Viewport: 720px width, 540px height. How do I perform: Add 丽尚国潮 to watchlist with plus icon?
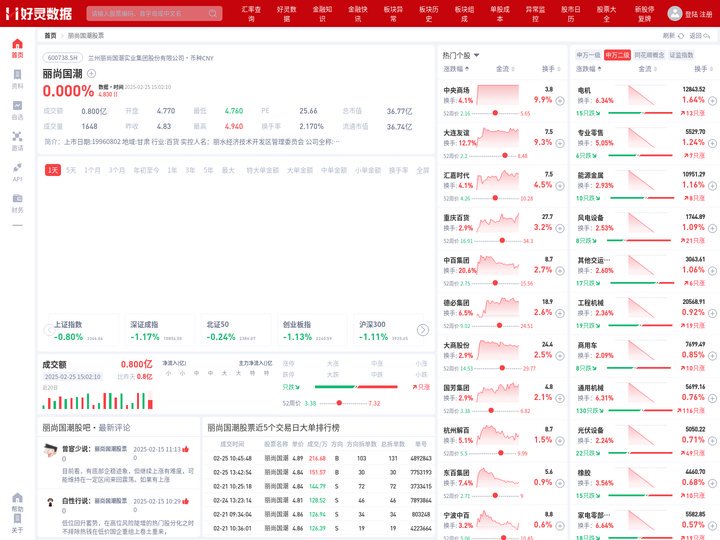(91, 73)
